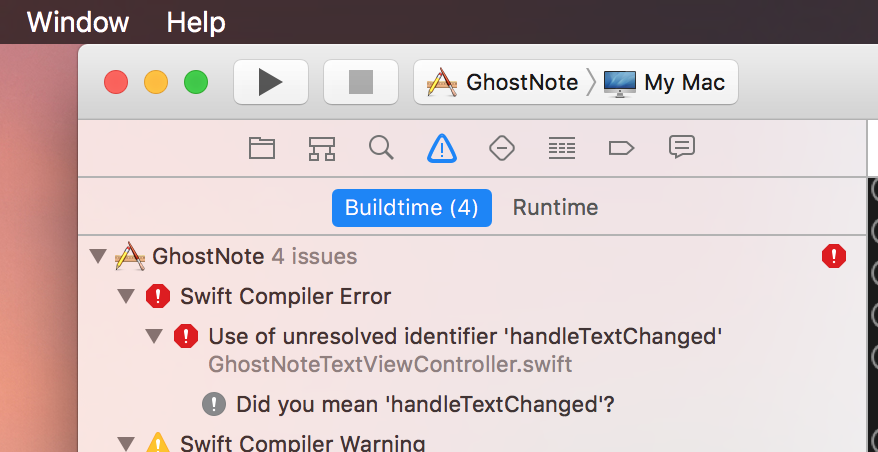Collapse the GhostNote 4 issues group

coord(98,257)
